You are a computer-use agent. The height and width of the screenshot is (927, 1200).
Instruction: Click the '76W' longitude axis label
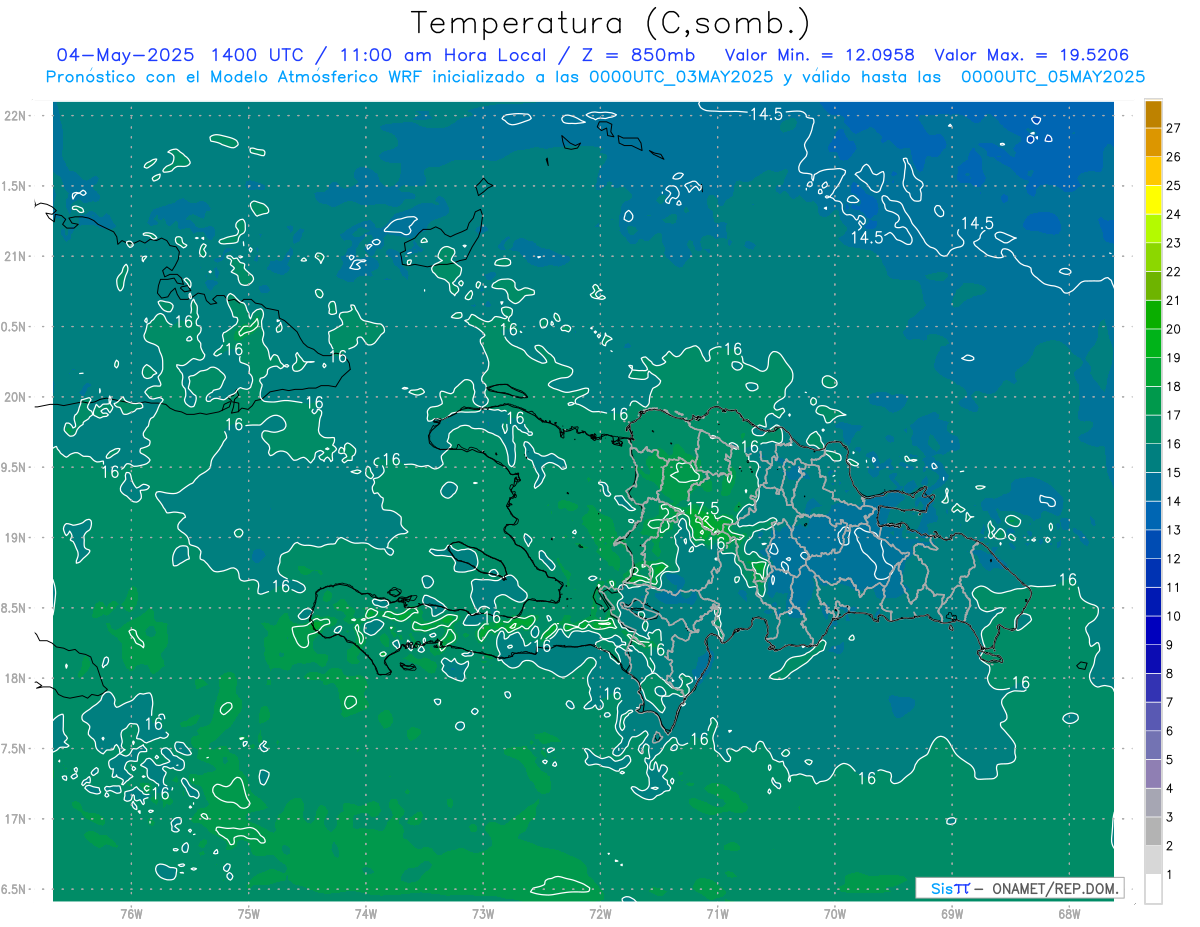pyautogui.click(x=131, y=913)
